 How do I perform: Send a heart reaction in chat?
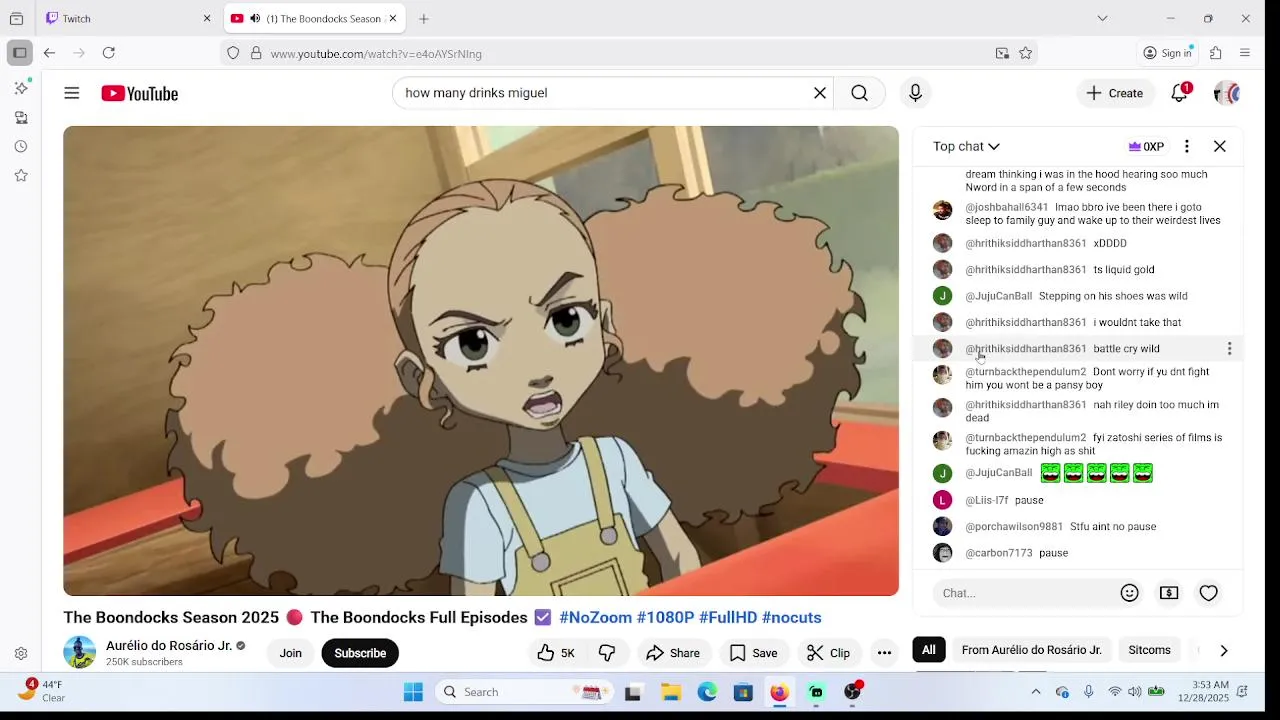pyautogui.click(x=1209, y=593)
